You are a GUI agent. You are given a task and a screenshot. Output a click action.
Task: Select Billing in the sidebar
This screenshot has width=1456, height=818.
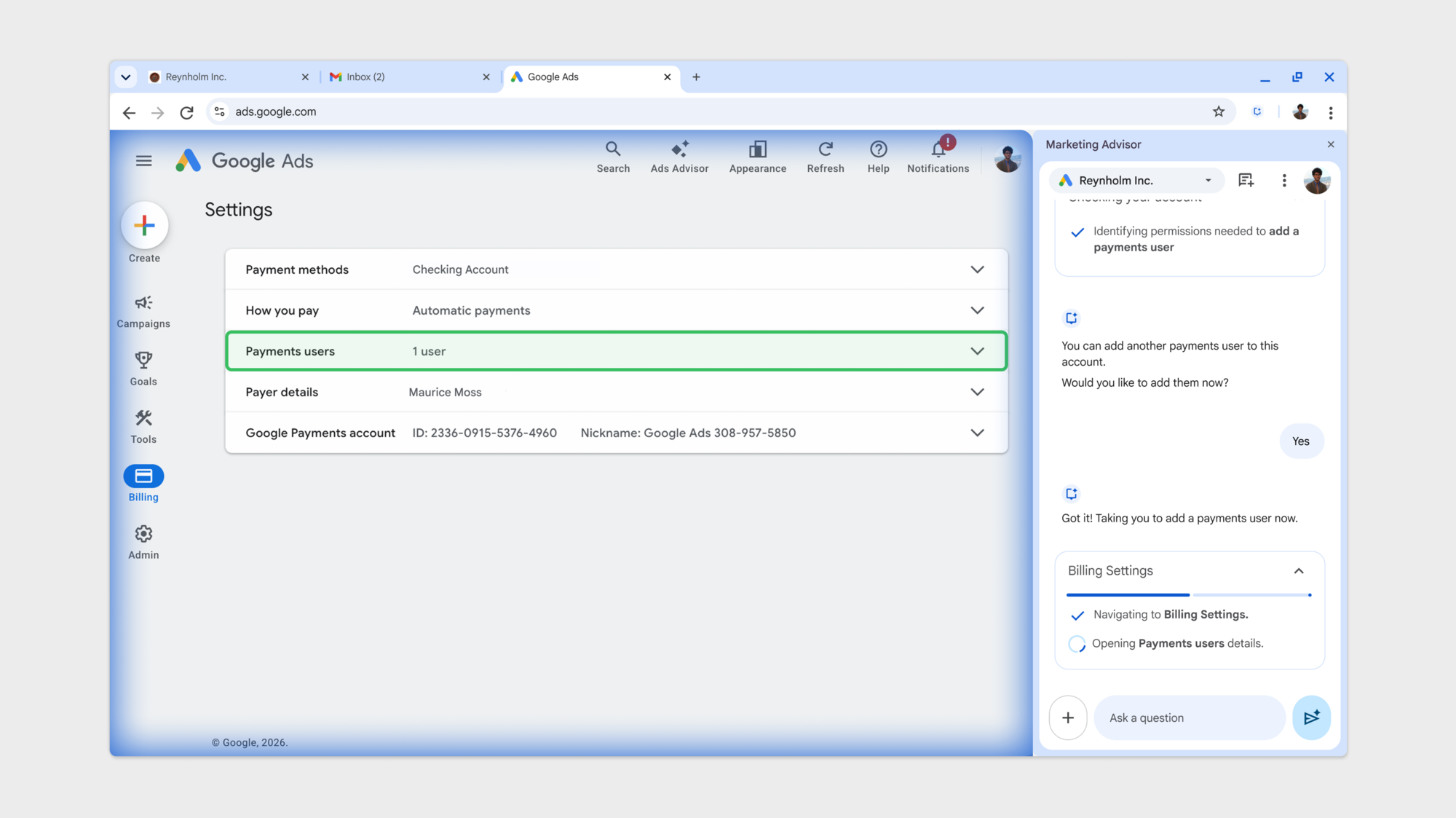click(143, 484)
